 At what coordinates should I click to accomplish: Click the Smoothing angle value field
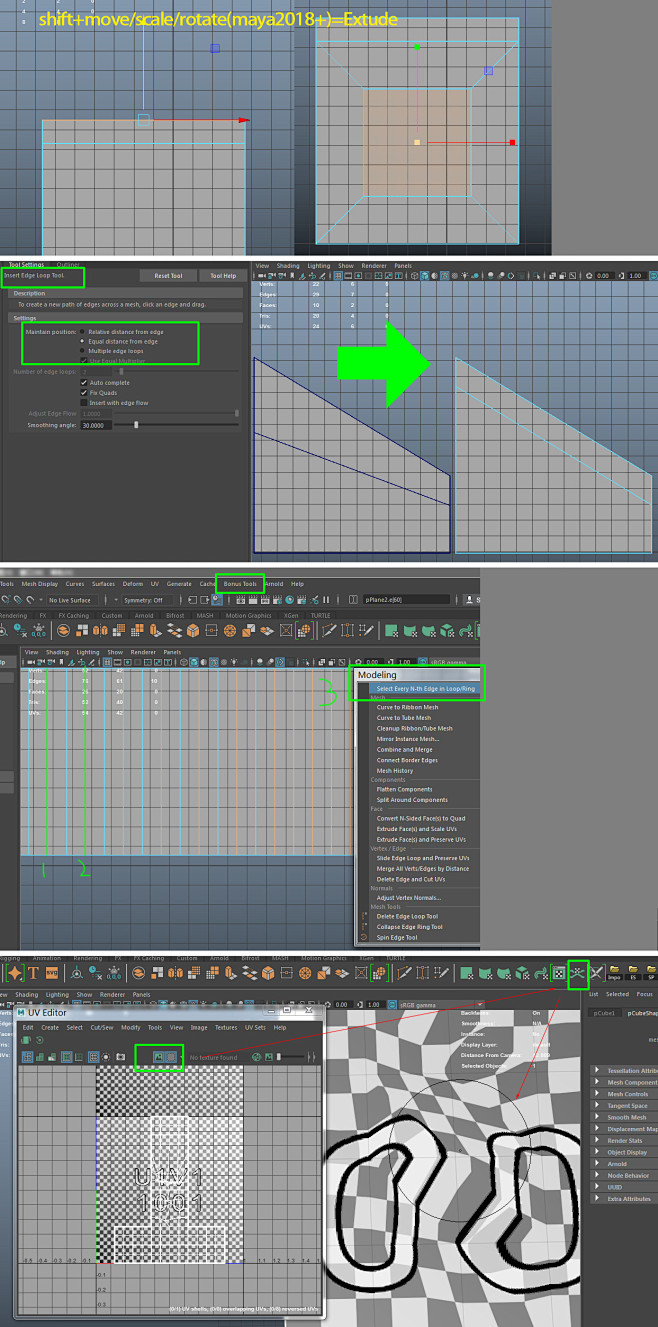click(x=95, y=425)
